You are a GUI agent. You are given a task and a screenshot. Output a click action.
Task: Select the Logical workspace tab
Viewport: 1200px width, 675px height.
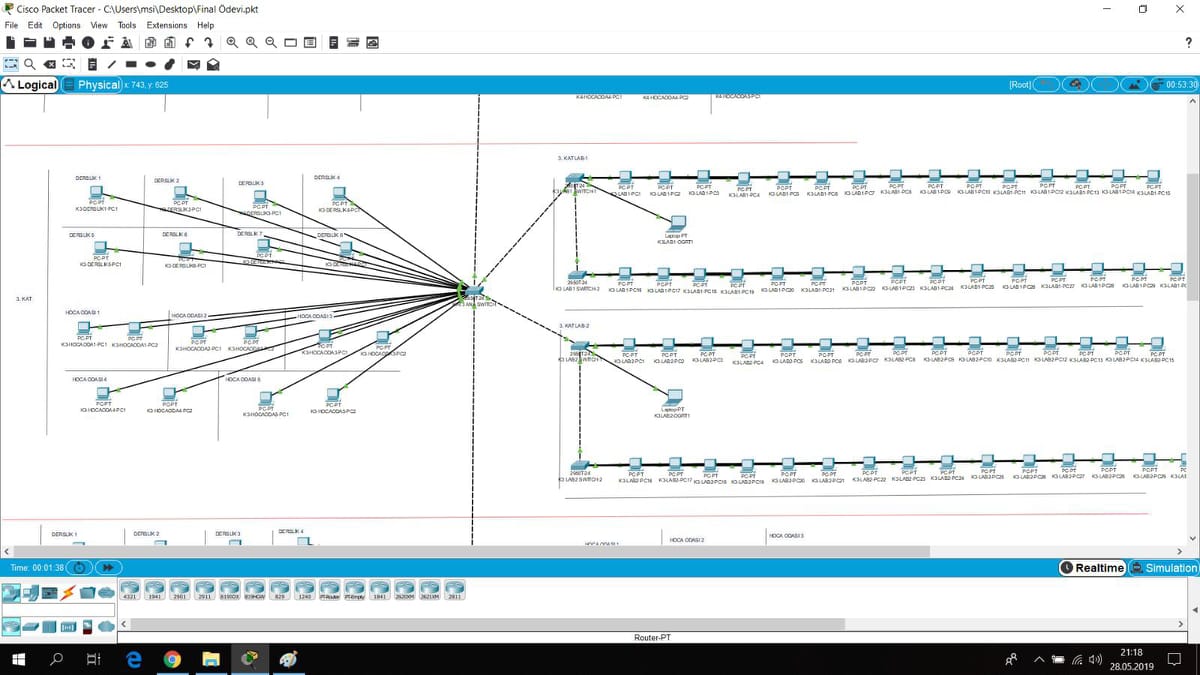(x=31, y=85)
